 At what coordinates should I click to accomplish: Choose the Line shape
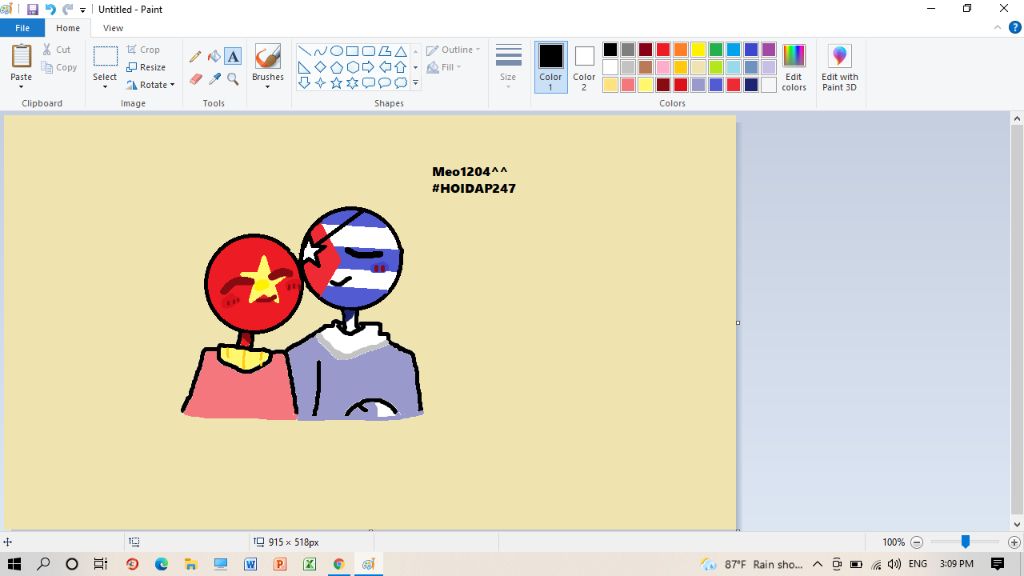tap(304, 51)
